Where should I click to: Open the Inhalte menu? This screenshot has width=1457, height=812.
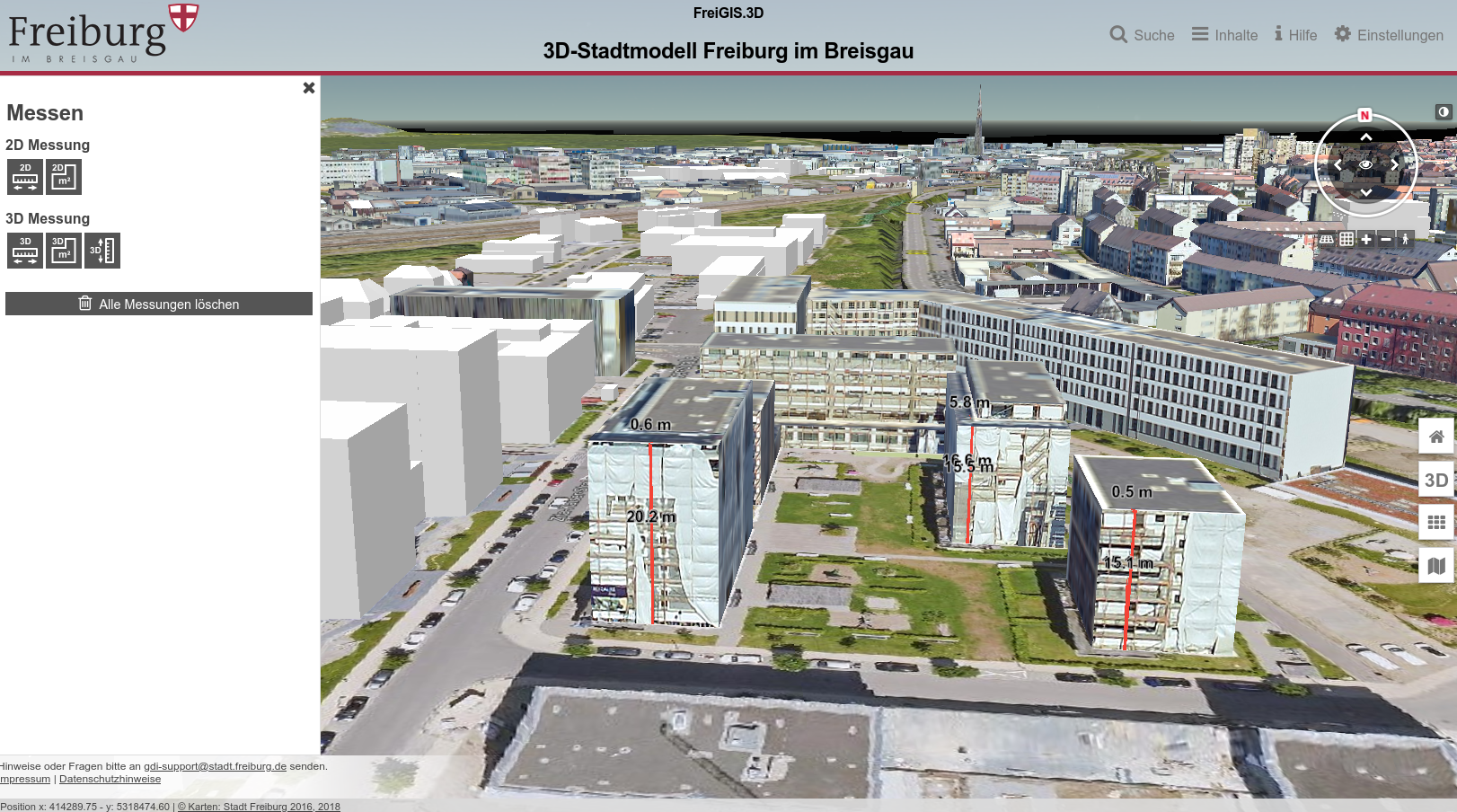click(x=1224, y=35)
